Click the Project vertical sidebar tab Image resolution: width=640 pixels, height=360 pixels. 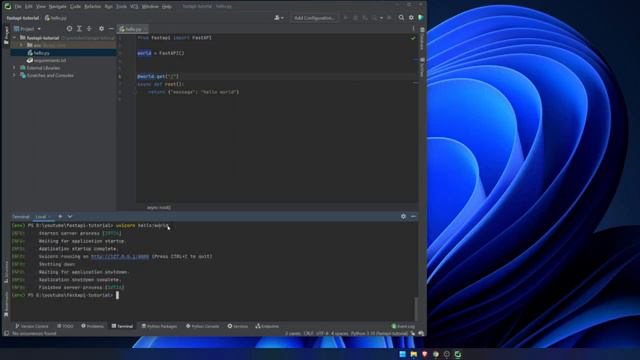[6, 35]
